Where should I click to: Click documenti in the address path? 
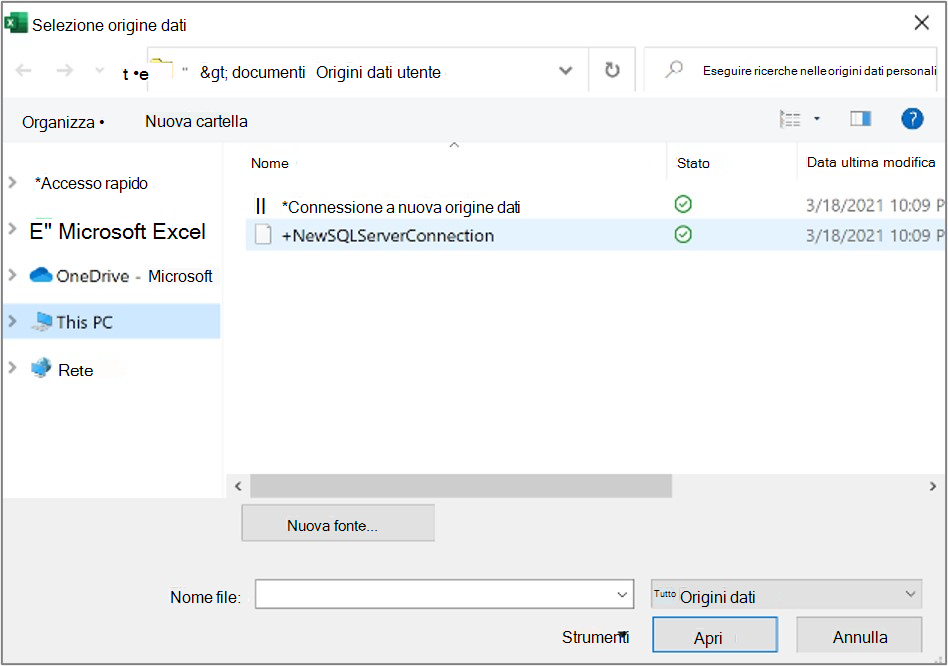(268, 73)
